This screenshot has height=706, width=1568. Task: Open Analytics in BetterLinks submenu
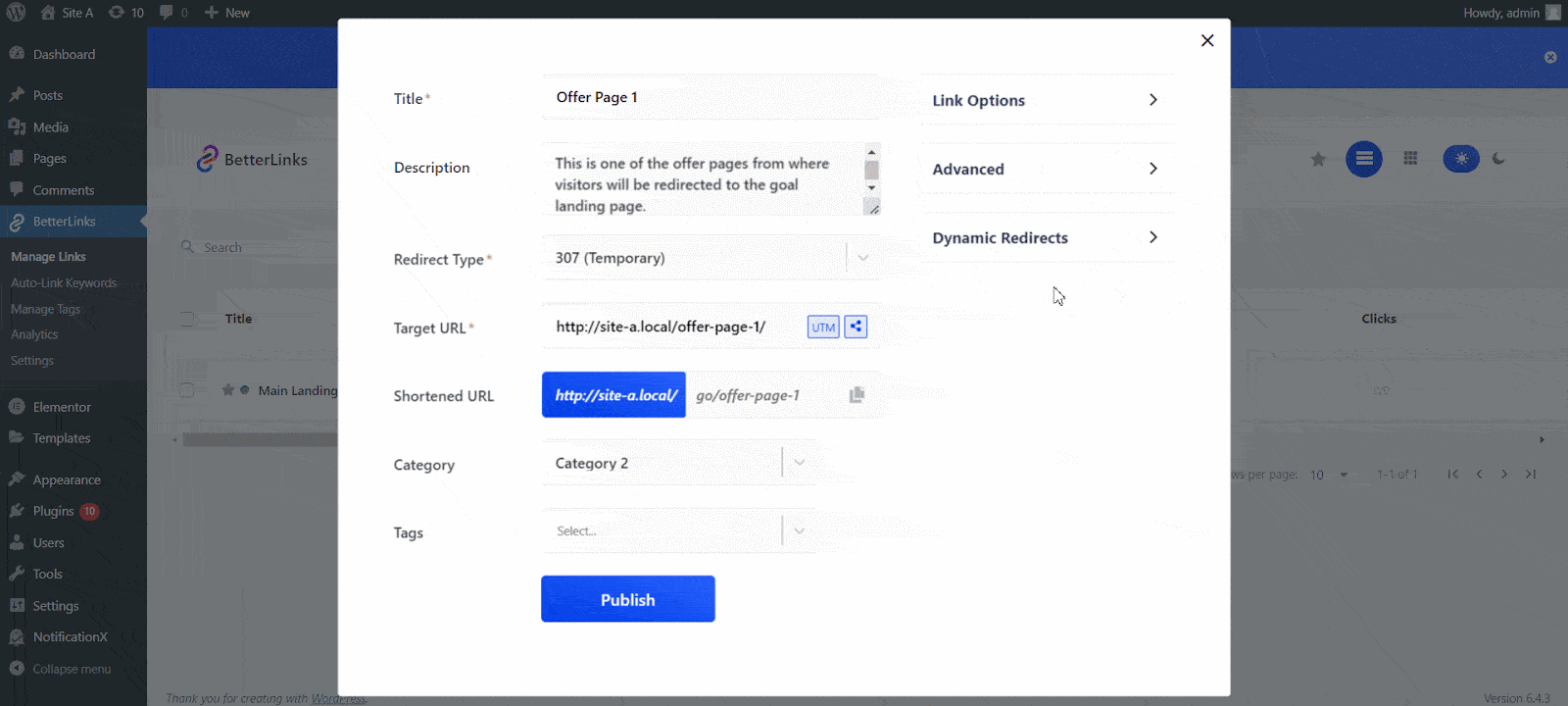(x=34, y=334)
